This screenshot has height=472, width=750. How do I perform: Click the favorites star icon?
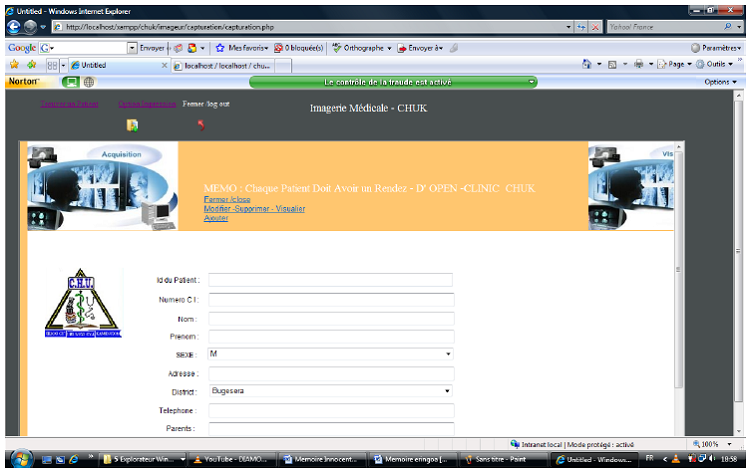[13, 65]
